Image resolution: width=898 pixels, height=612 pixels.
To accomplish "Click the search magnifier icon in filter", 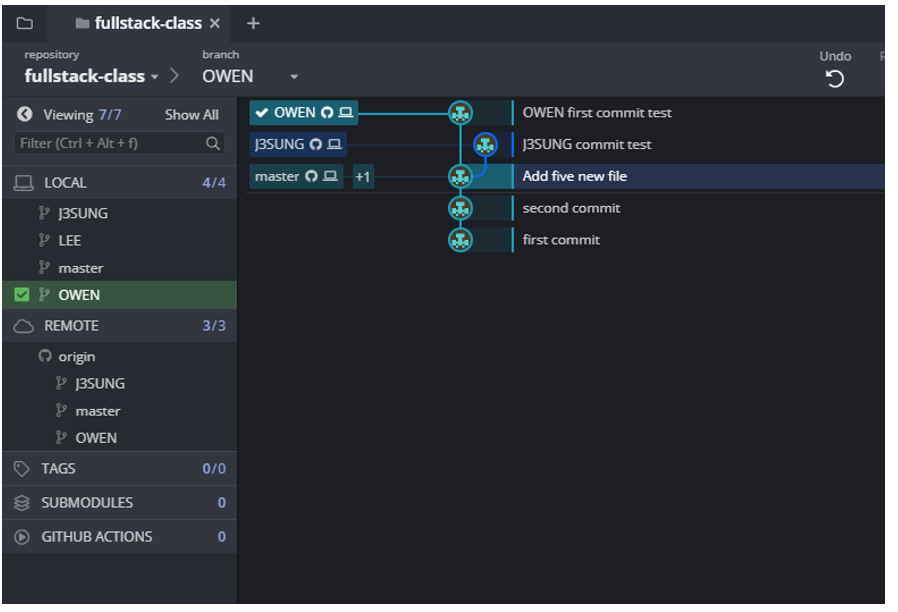I will (212, 143).
